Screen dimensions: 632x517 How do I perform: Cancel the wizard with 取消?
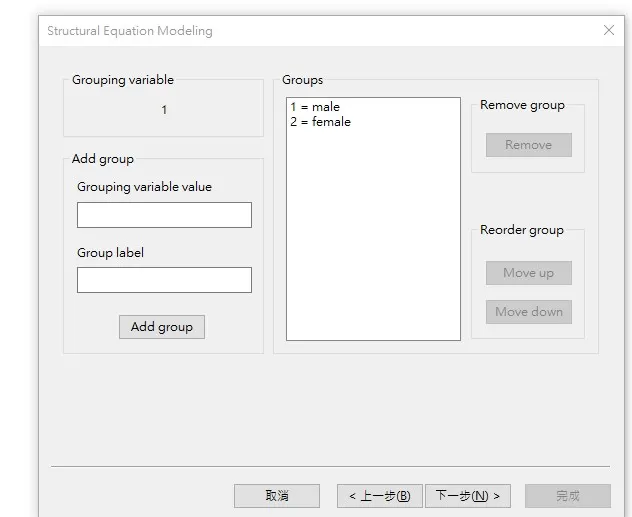[x=277, y=496]
